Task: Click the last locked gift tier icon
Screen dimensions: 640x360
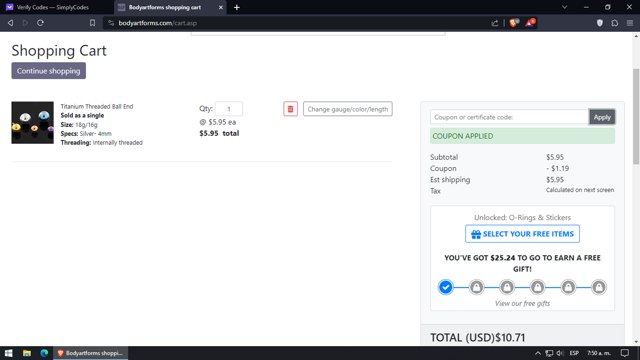Action: tap(599, 287)
